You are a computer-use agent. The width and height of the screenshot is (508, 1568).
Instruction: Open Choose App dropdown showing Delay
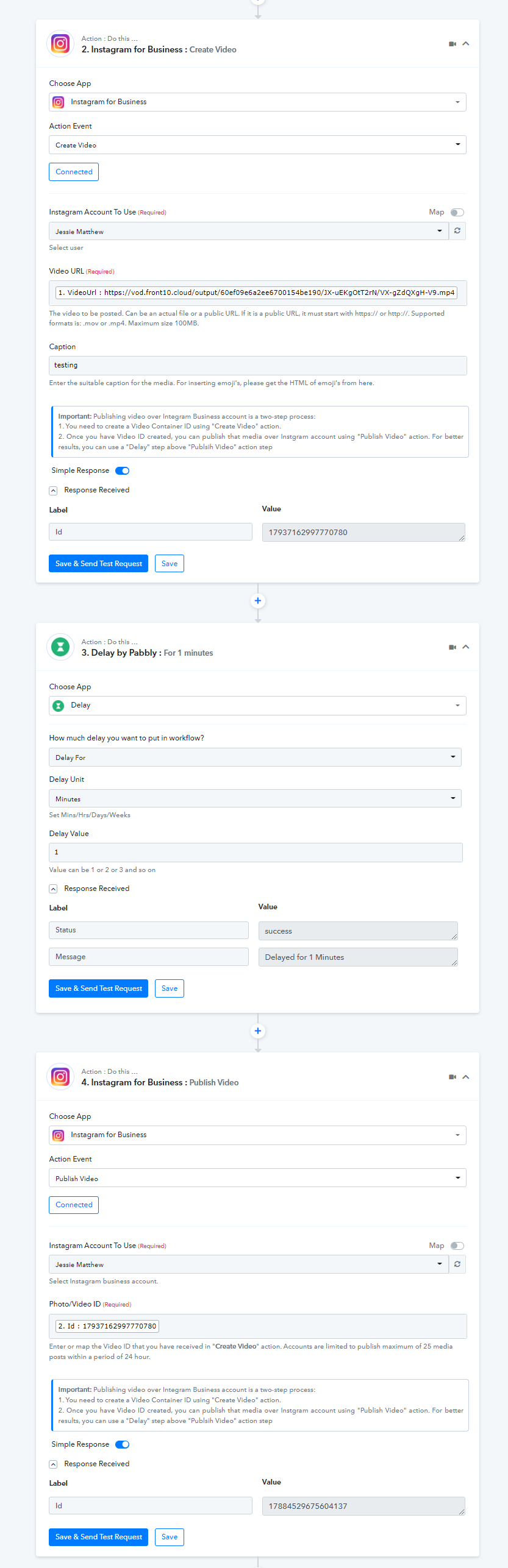pyautogui.click(x=257, y=705)
